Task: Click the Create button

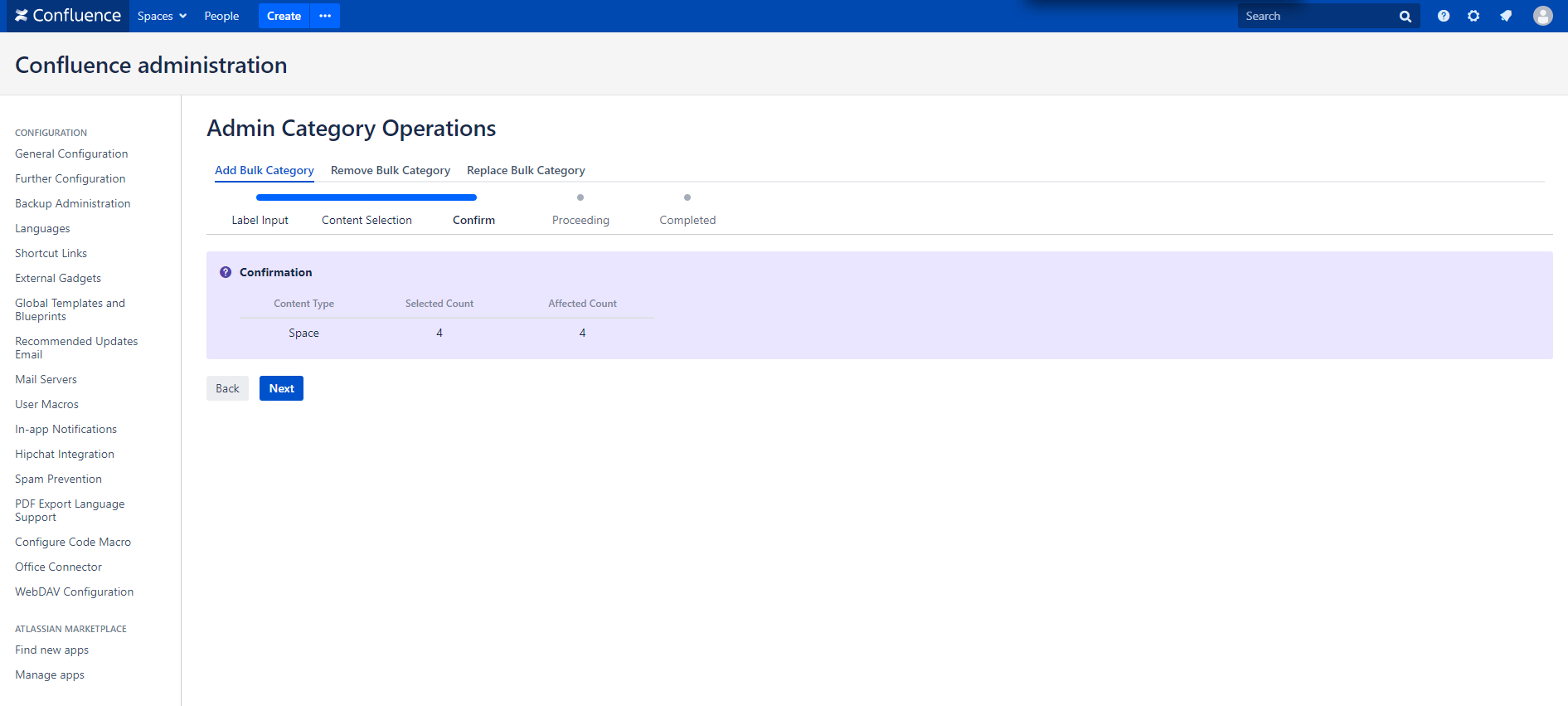Action: pyautogui.click(x=284, y=16)
